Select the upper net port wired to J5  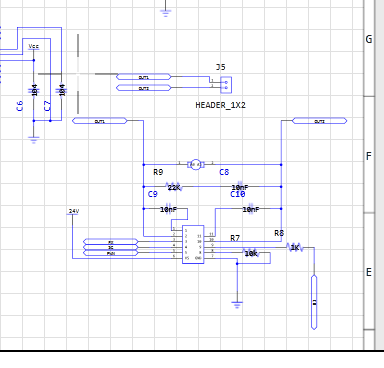(144, 77)
